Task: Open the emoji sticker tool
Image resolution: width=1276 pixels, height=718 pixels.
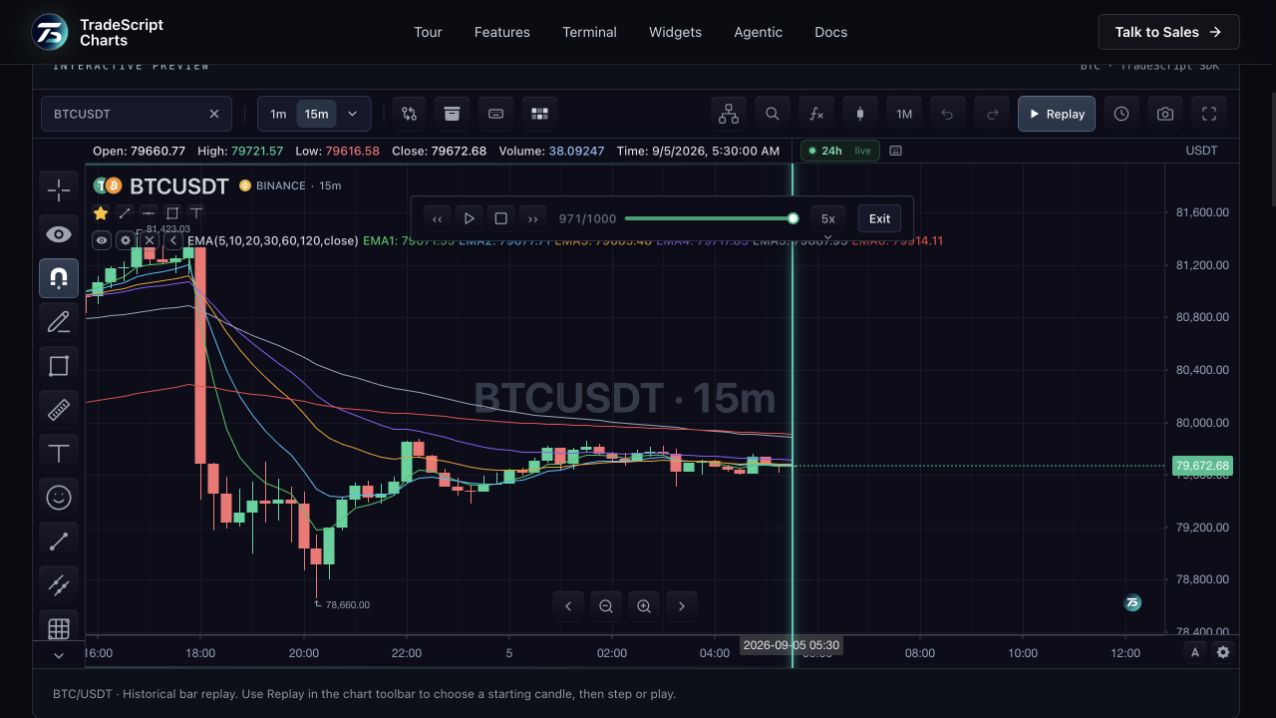Action: [59, 497]
